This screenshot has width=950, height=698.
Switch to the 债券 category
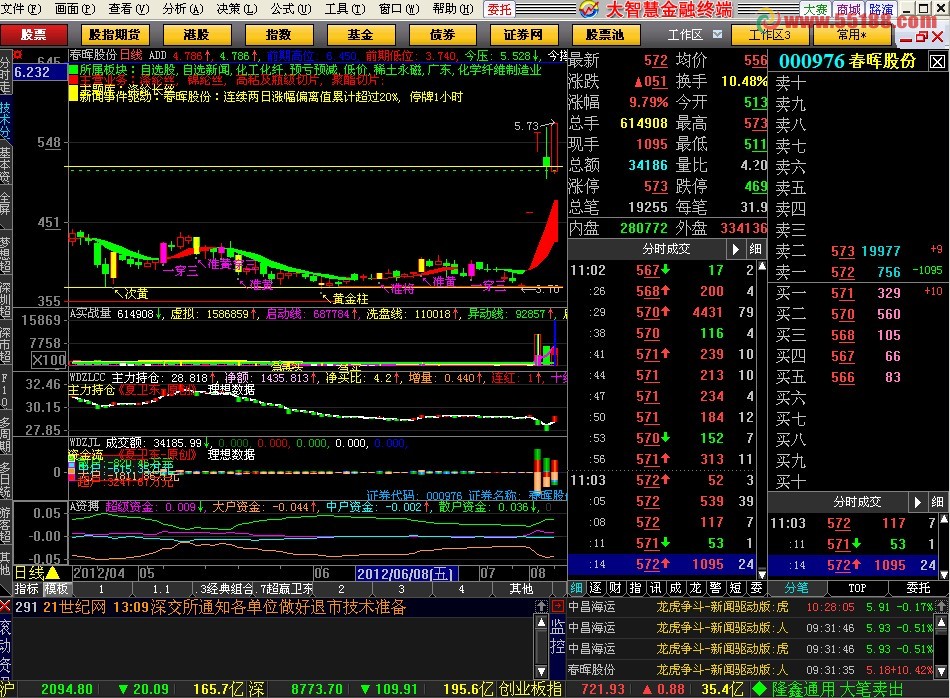click(442, 35)
